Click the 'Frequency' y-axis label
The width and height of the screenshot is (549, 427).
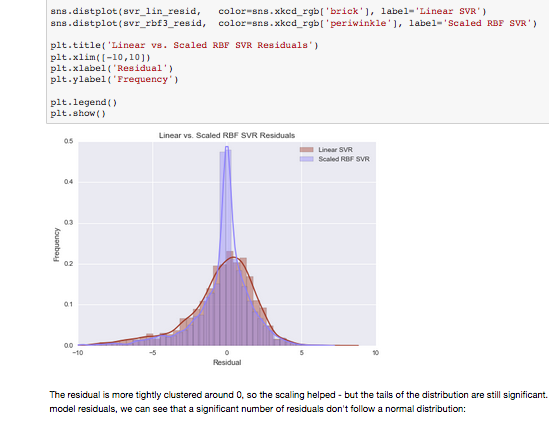click(56, 245)
